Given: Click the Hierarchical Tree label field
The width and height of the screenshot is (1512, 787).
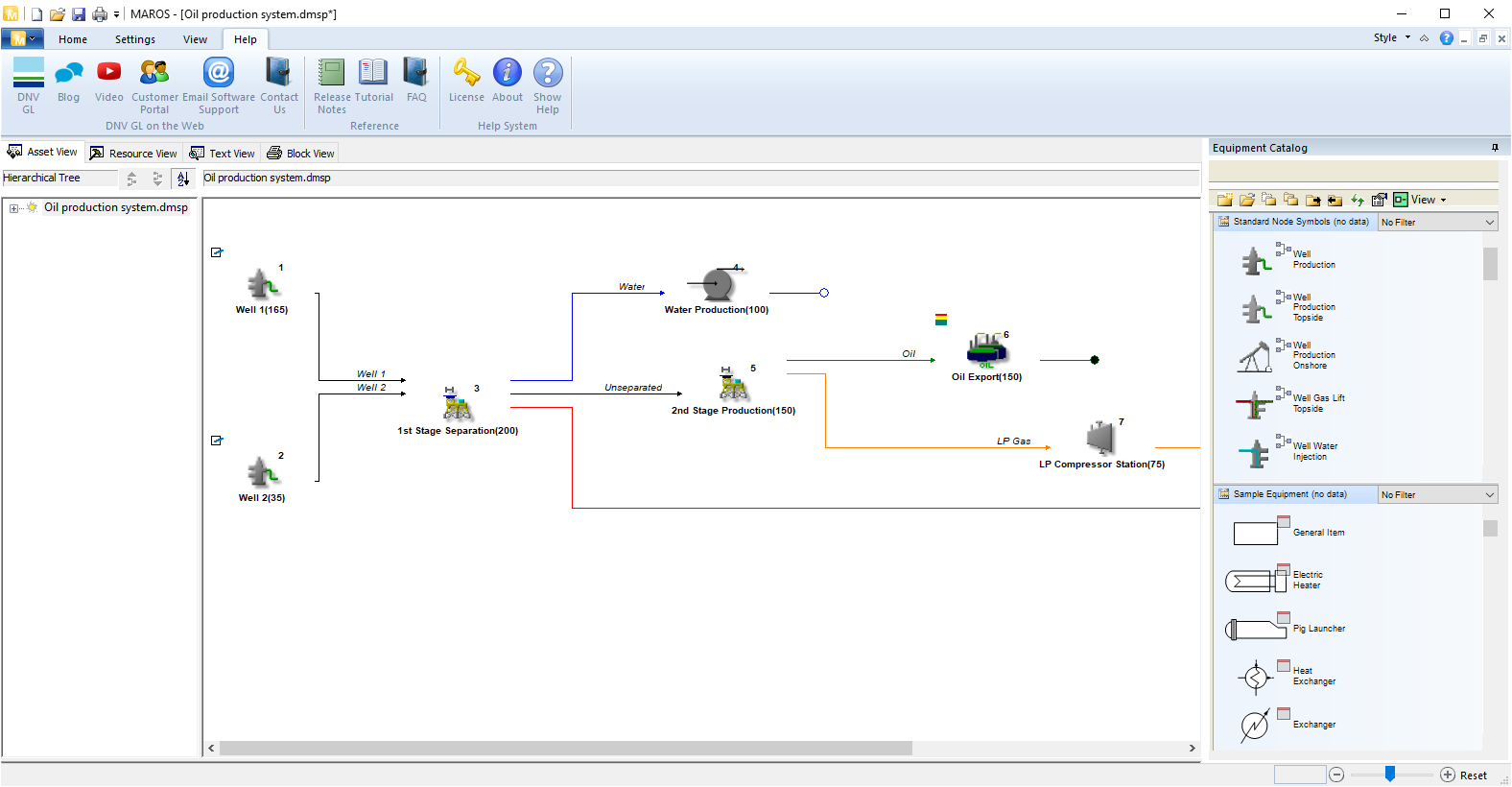Looking at the screenshot, I should click(x=59, y=179).
